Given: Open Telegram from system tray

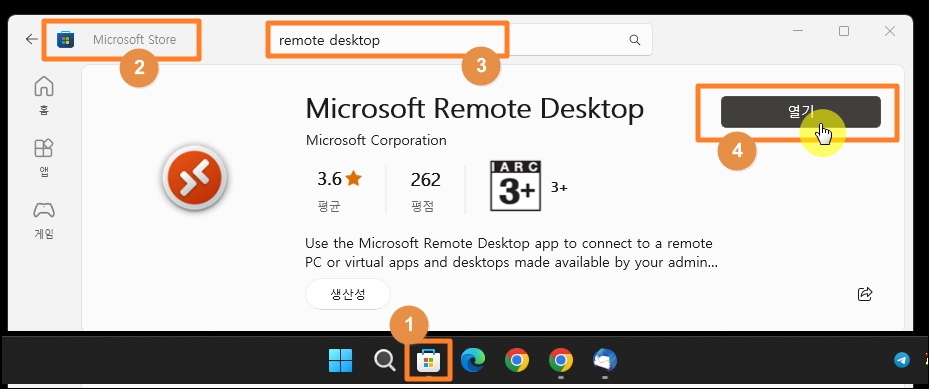Looking at the screenshot, I should [902, 359].
